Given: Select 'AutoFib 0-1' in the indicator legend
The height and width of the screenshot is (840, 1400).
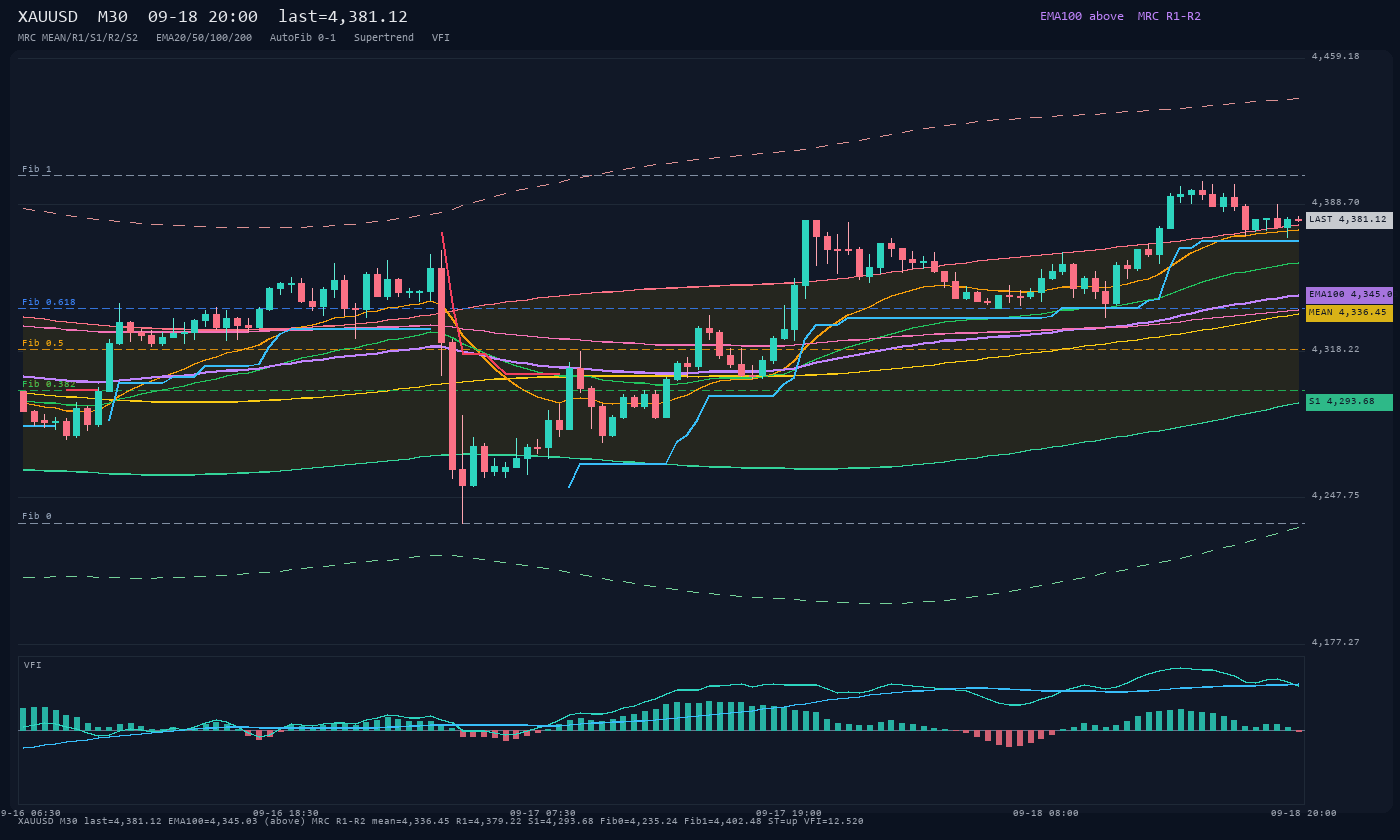Looking at the screenshot, I should tap(303, 38).
